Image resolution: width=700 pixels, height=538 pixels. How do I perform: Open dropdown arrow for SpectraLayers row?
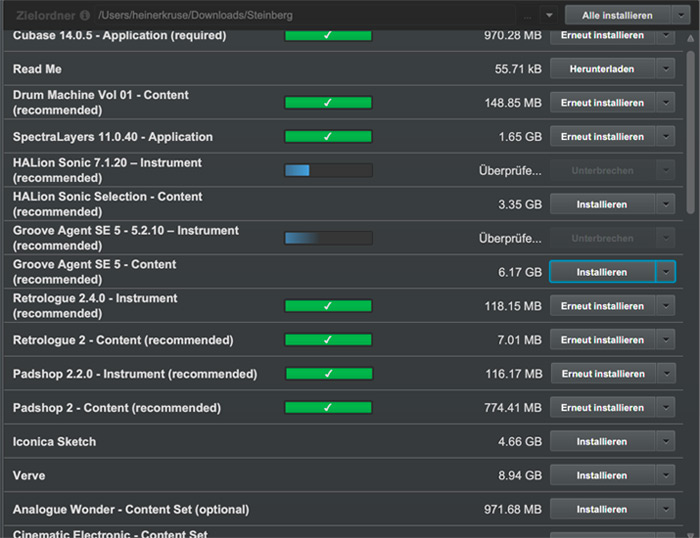click(x=666, y=137)
